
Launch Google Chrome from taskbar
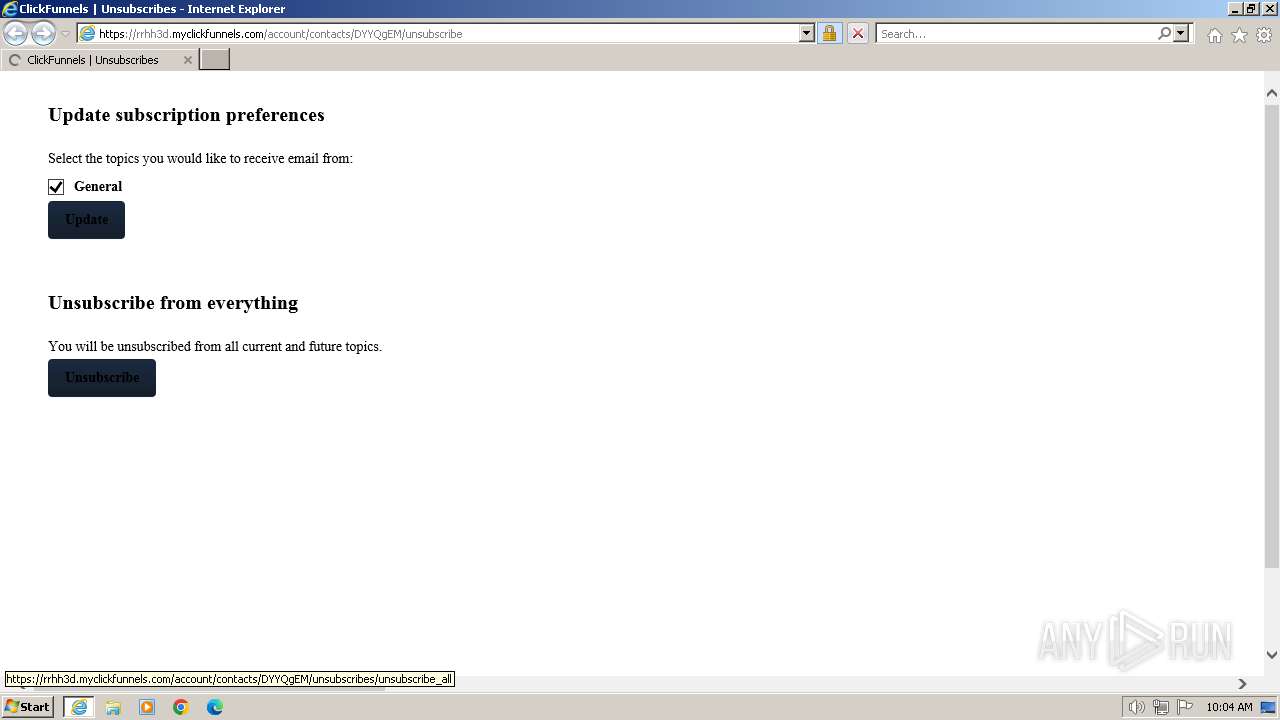[181, 707]
